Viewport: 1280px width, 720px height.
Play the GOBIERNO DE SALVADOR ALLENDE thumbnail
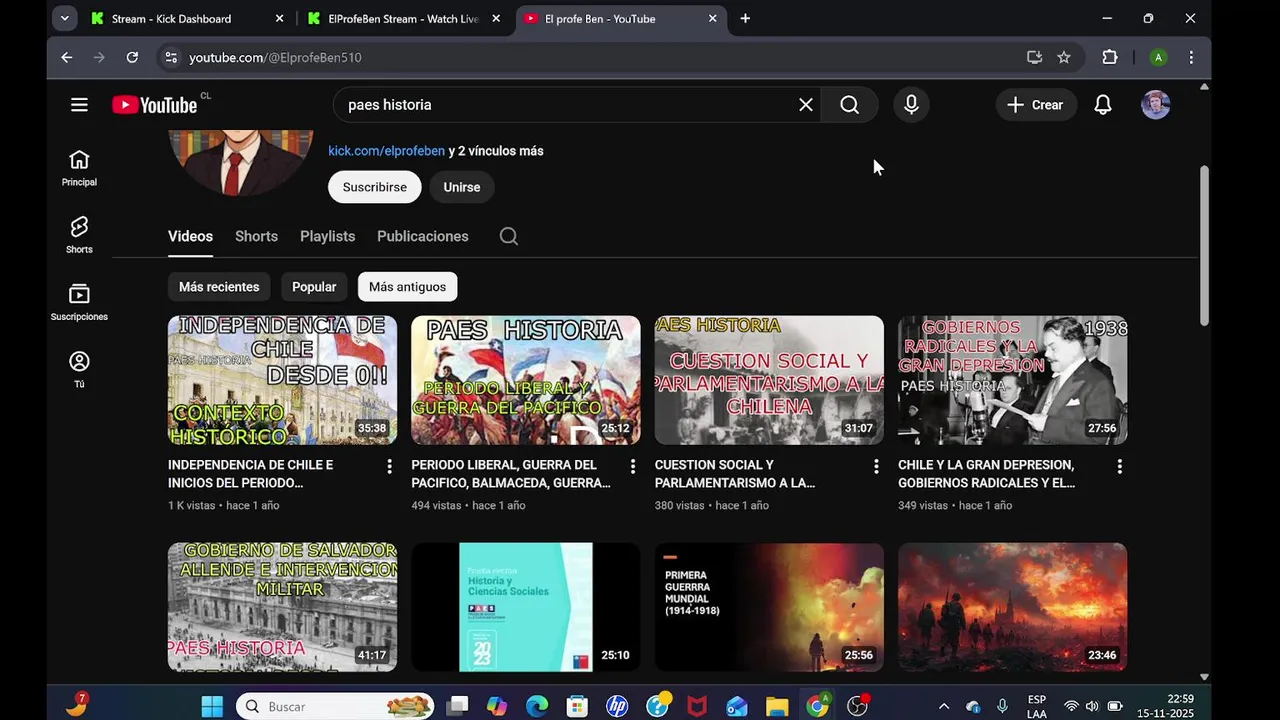click(282, 607)
